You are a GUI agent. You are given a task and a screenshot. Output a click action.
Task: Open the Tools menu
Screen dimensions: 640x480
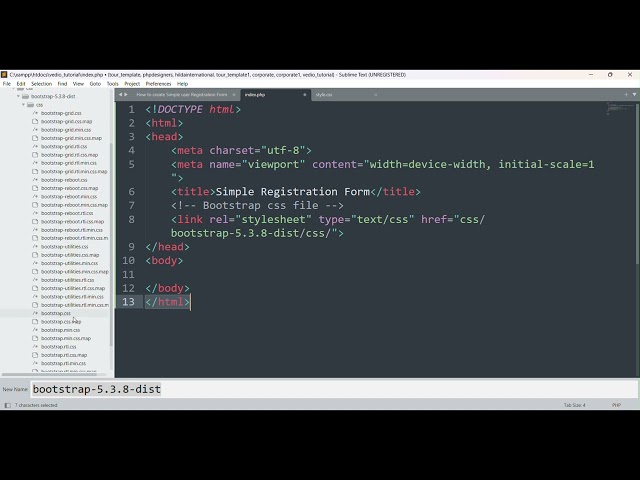pos(112,84)
